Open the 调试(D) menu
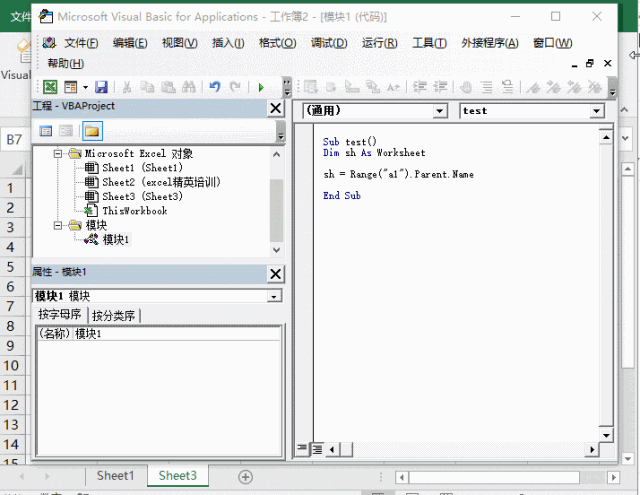This screenshot has height=495, width=640. (329, 43)
